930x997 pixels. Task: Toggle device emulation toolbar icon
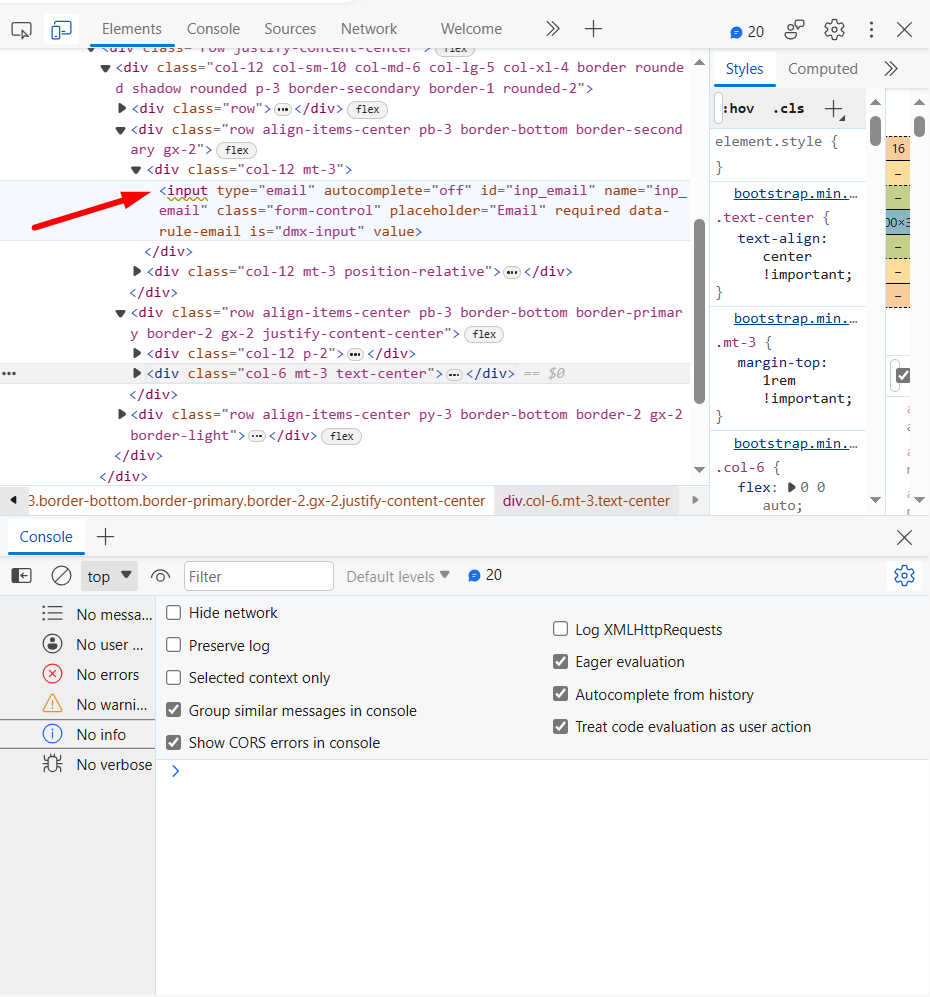click(x=62, y=30)
